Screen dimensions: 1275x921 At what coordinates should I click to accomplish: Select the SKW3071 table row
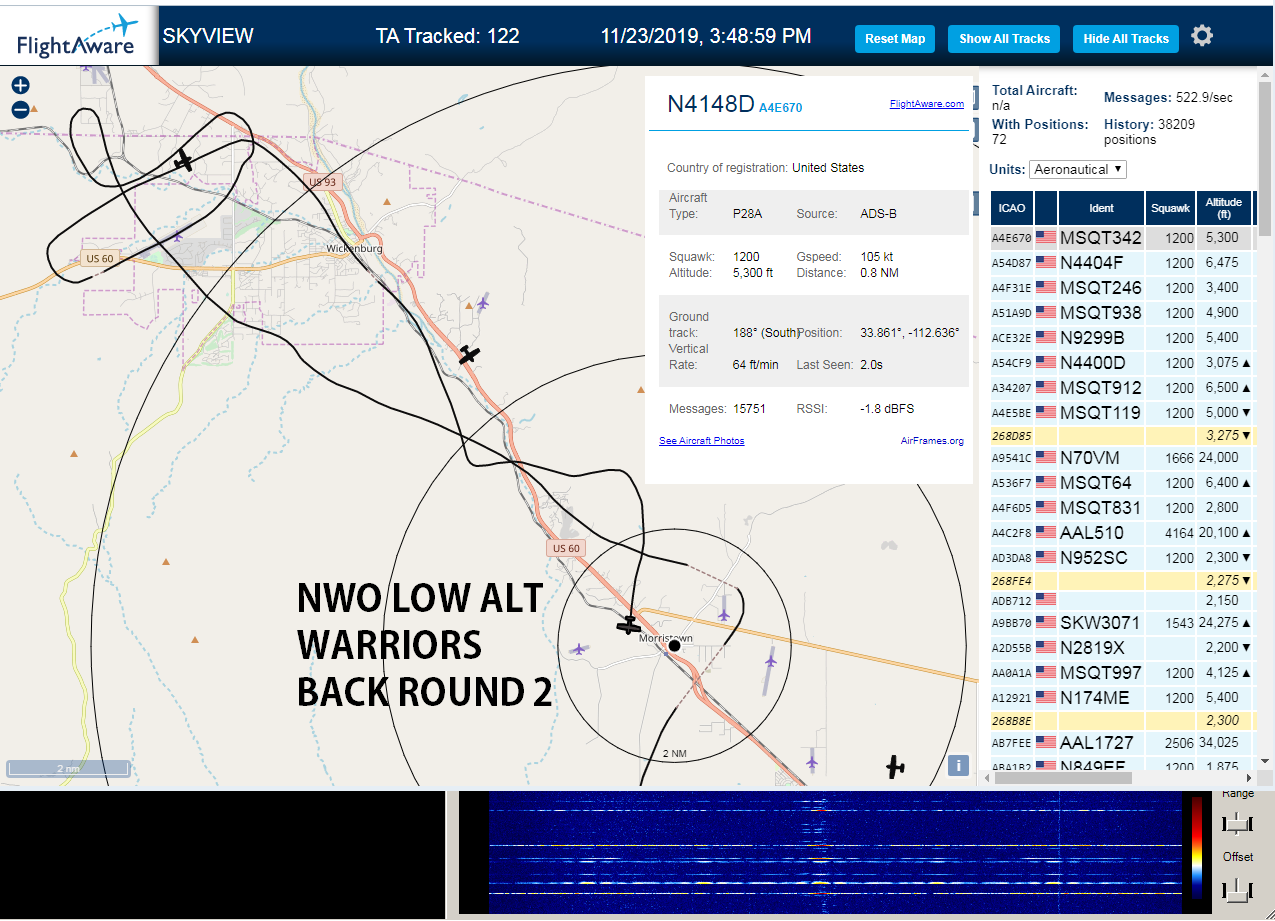(1121, 623)
